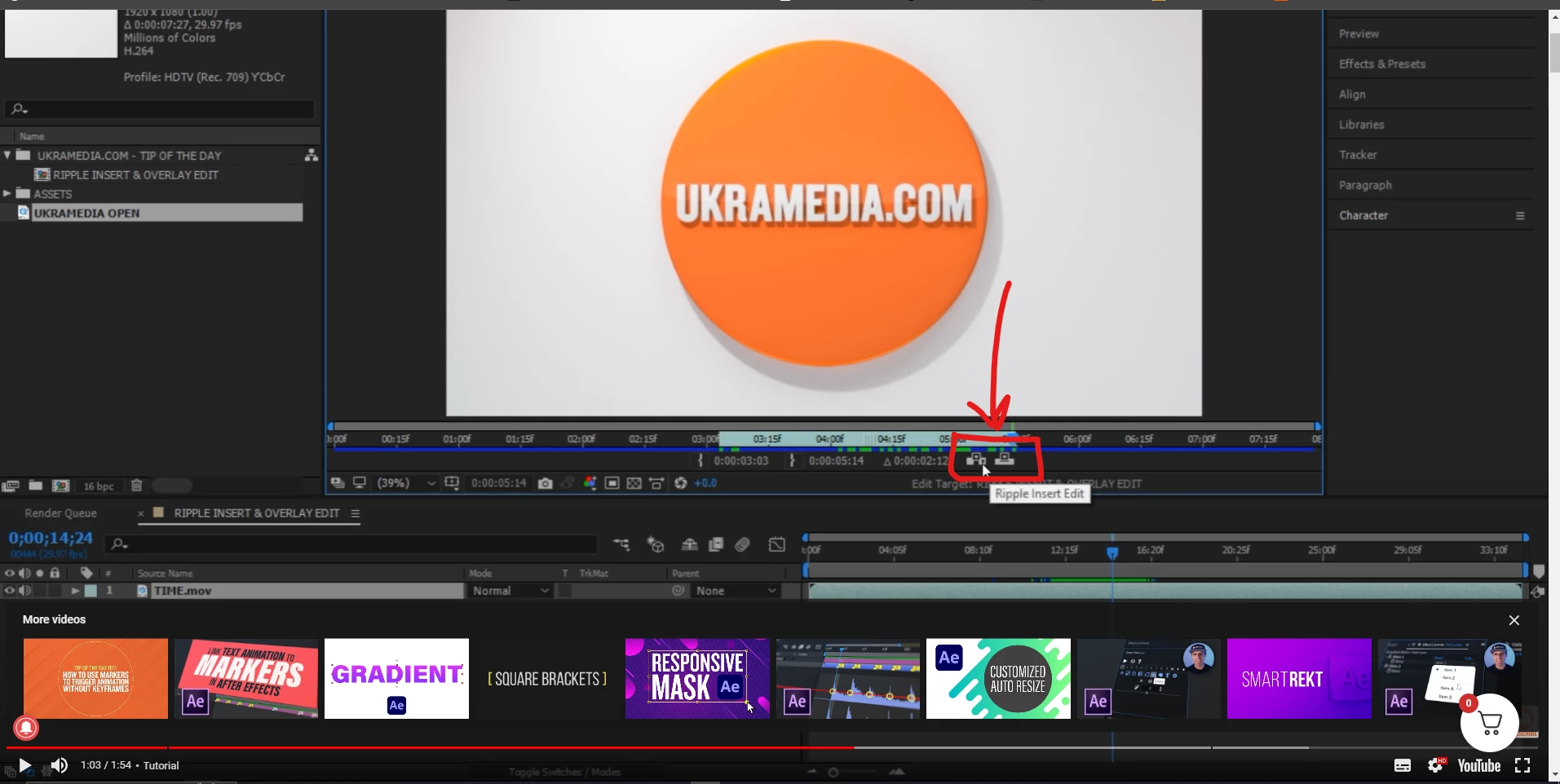Toggle YouTube subtitles button
Image resolution: width=1560 pixels, height=784 pixels.
point(1403,765)
